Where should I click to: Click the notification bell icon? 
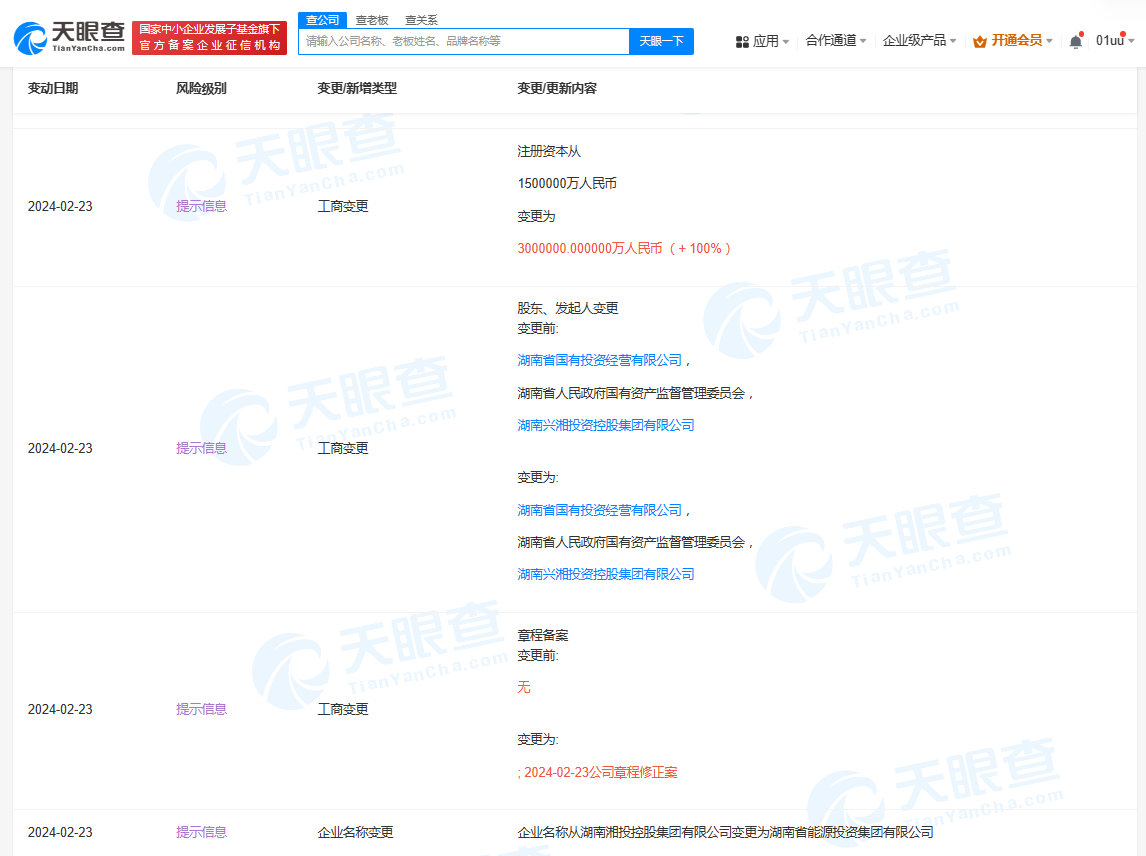1075,41
